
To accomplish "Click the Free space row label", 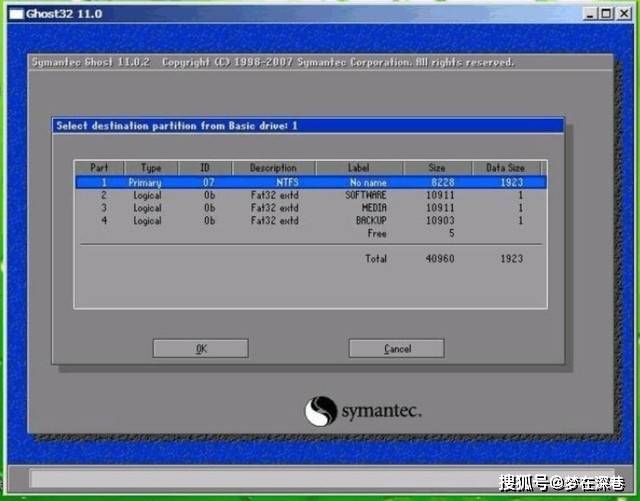I will [x=377, y=234].
